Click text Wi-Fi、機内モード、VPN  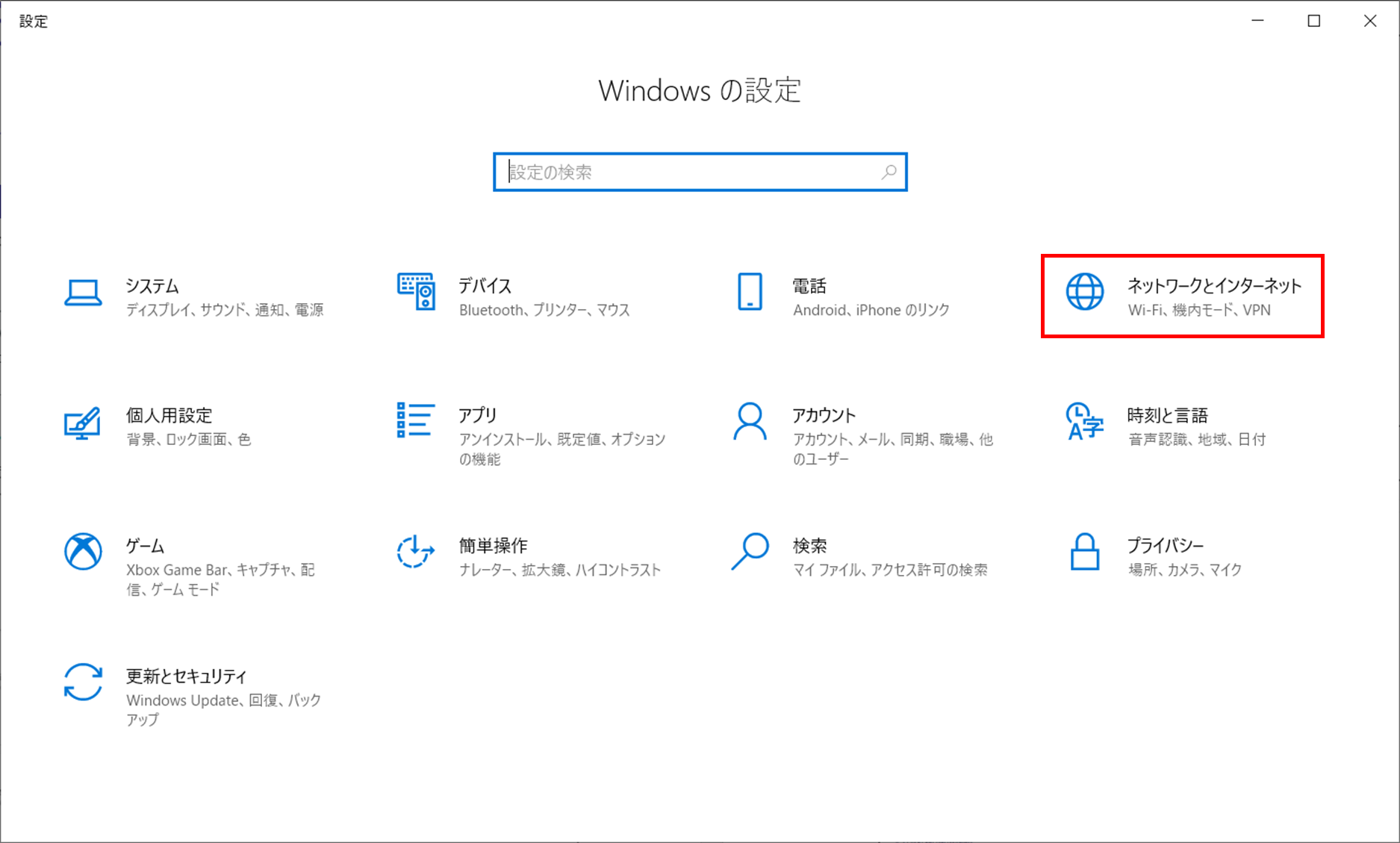point(1199,310)
